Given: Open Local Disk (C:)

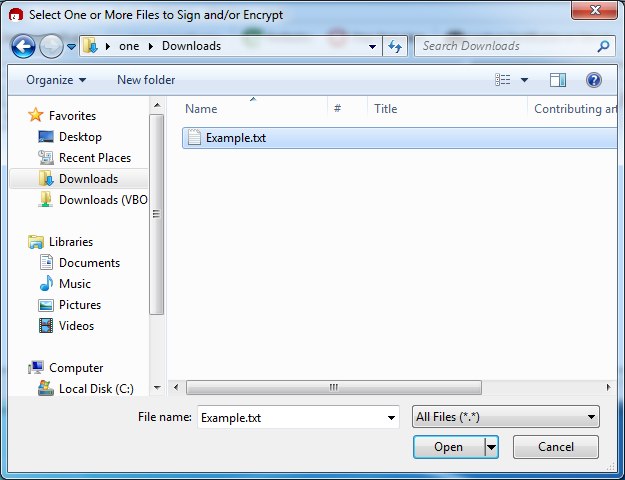Looking at the screenshot, I should pyautogui.click(x=96, y=389).
